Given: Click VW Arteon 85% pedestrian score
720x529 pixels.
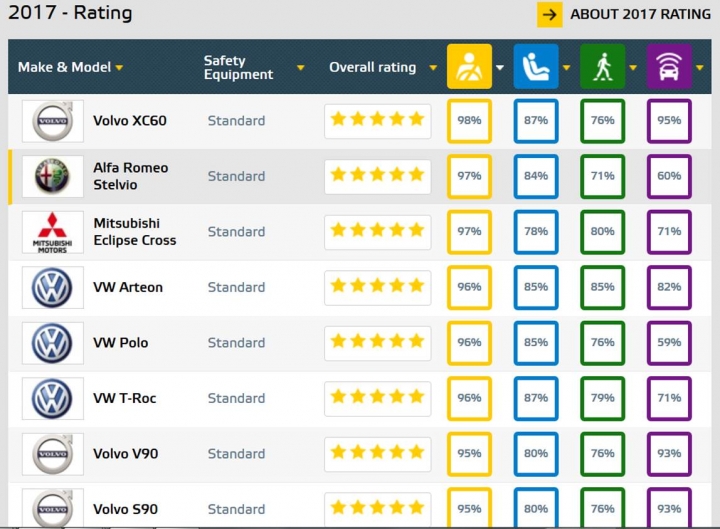Looking at the screenshot, I should tap(602, 287).
